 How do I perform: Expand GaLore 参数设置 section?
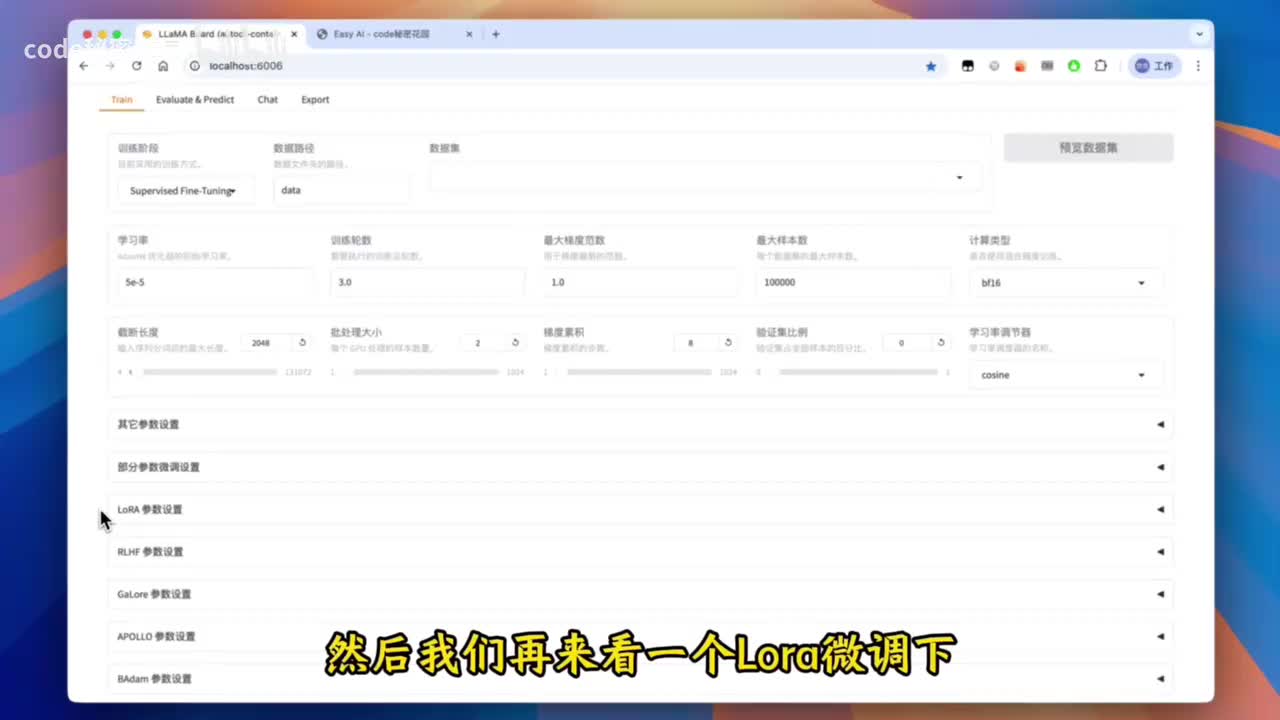tap(640, 594)
